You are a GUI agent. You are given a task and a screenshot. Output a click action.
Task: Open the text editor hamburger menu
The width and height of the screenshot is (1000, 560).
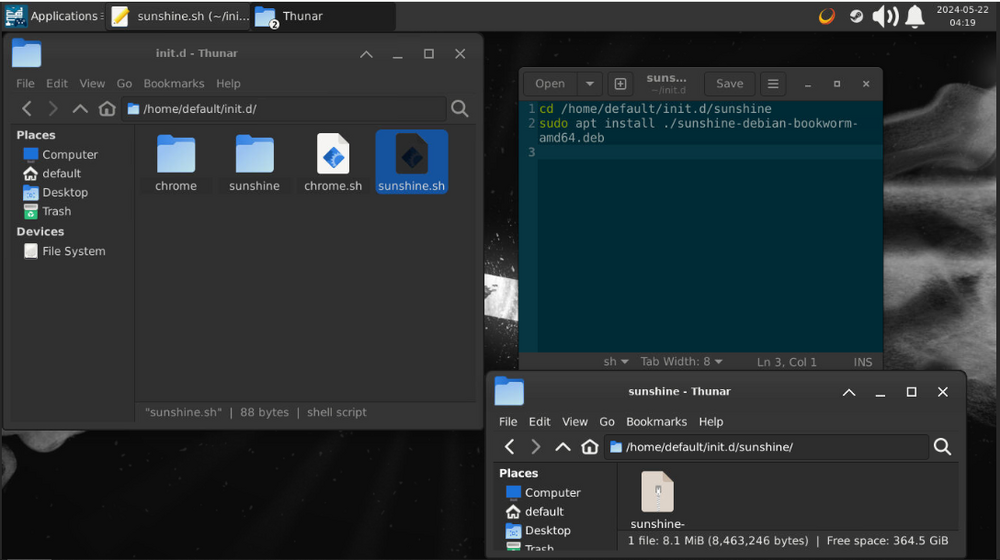point(773,84)
